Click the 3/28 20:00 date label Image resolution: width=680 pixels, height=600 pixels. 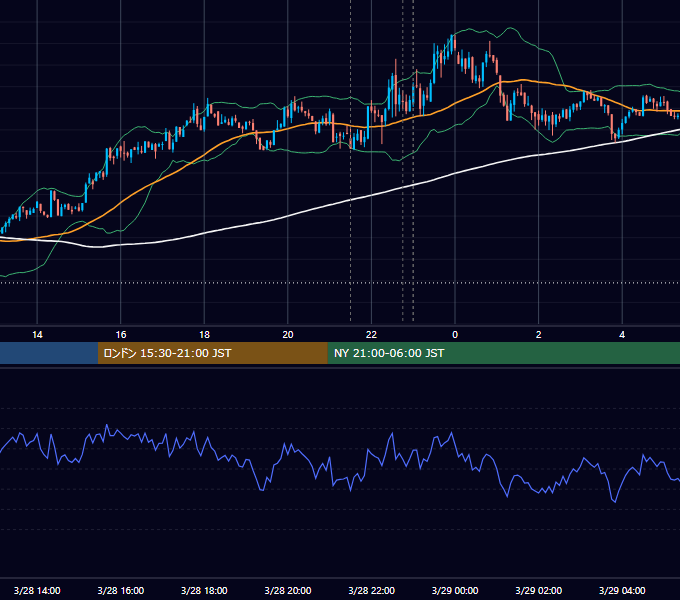coord(288,590)
